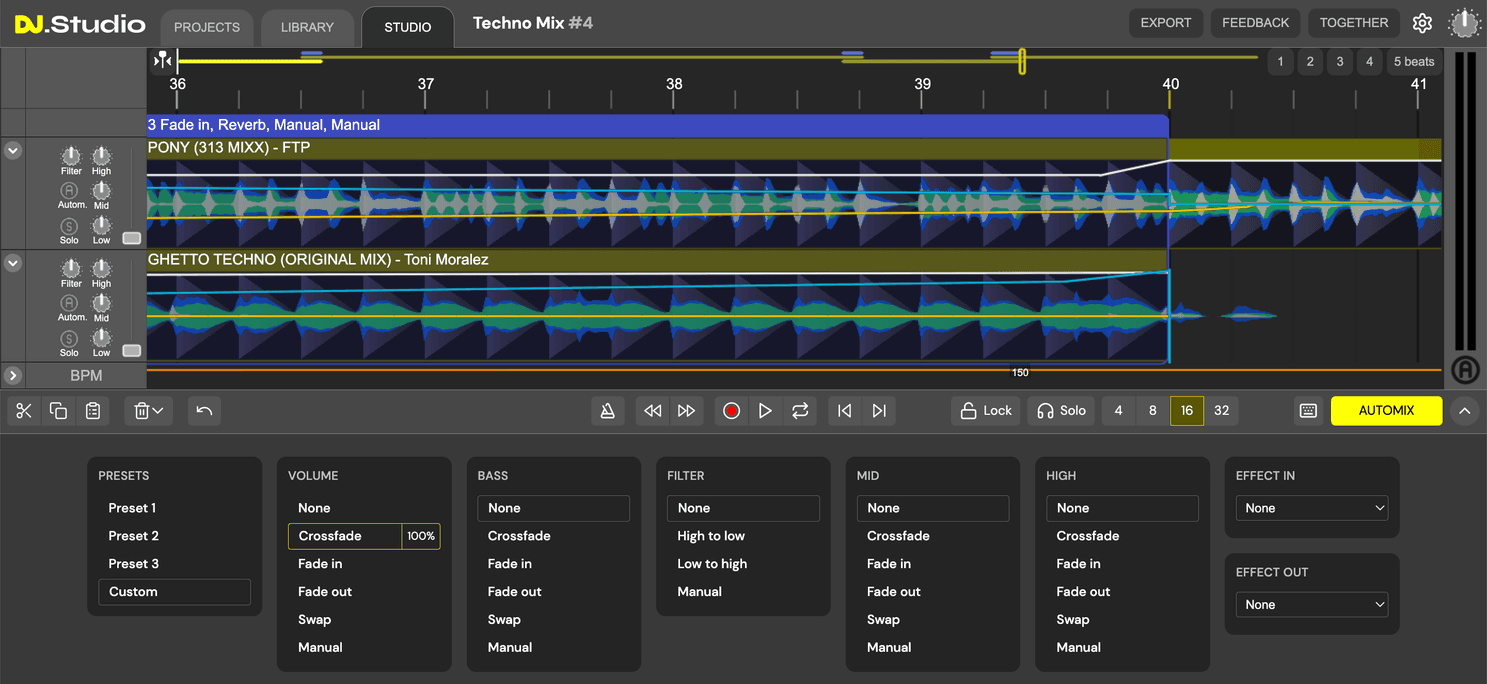
Task: Select Manual under HIGH
Action: 1079,648
